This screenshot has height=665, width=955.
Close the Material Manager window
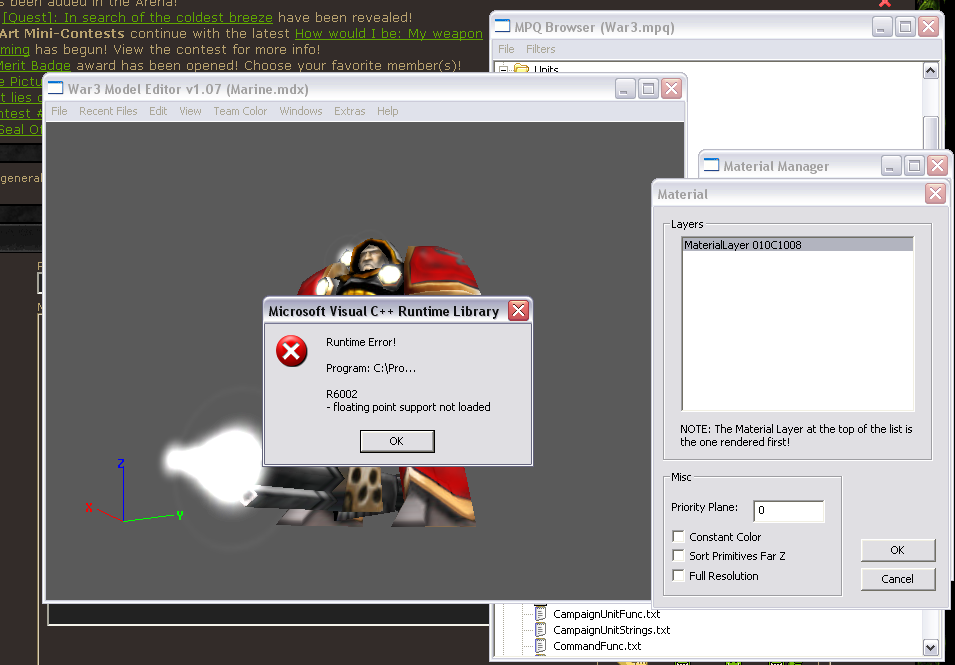coord(937,165)
